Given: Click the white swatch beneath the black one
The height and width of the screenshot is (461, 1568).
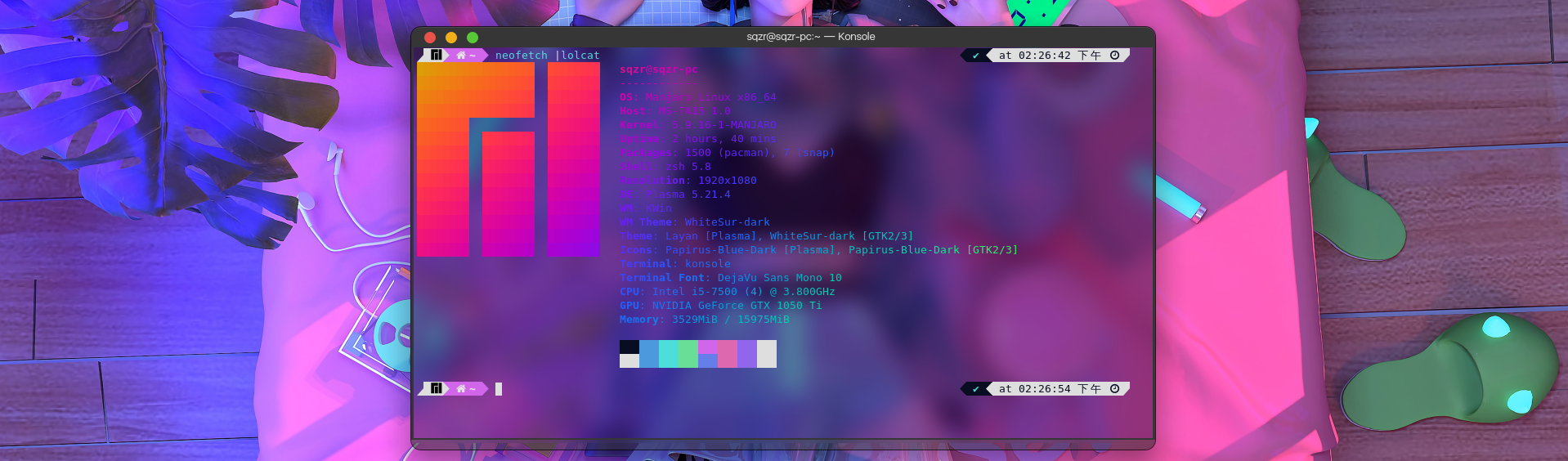Looking at the screenshot, I should pyautogui.click(x=629, y=360).
